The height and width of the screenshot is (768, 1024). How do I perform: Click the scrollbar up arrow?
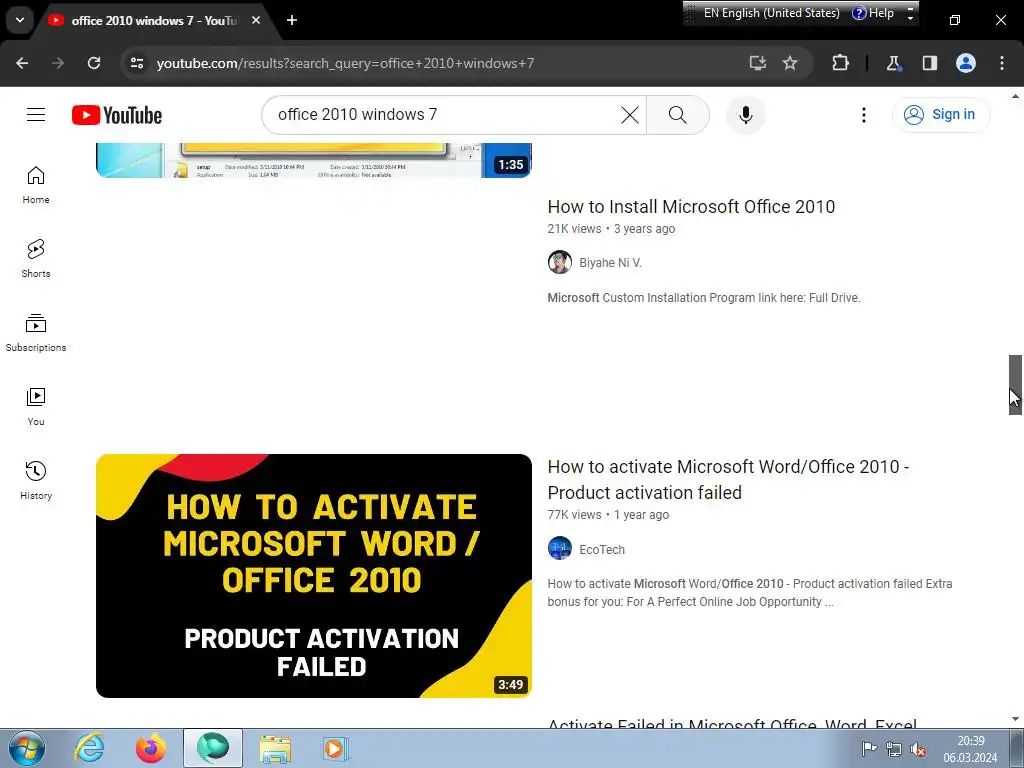pos(1016,96)
